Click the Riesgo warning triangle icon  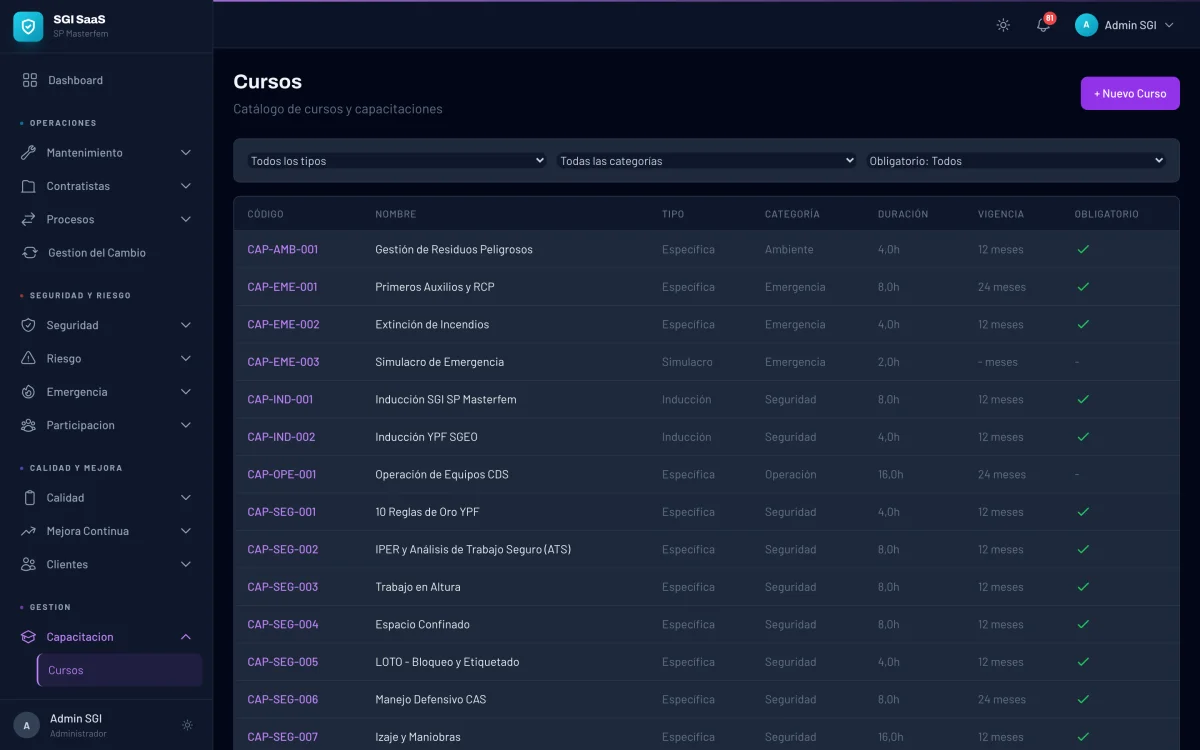click(28, 359)
